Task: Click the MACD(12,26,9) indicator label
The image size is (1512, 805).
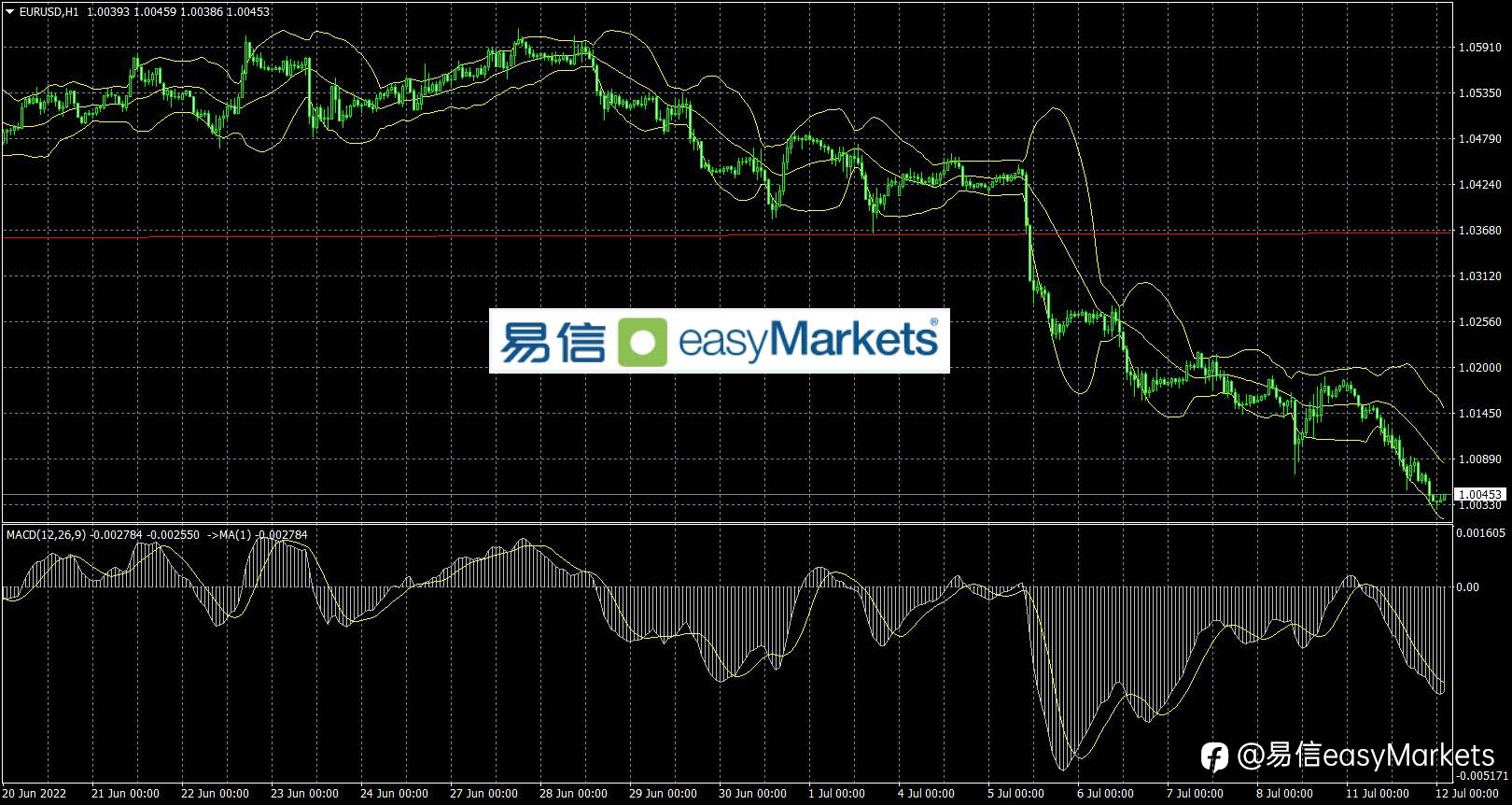Action: 46,535
